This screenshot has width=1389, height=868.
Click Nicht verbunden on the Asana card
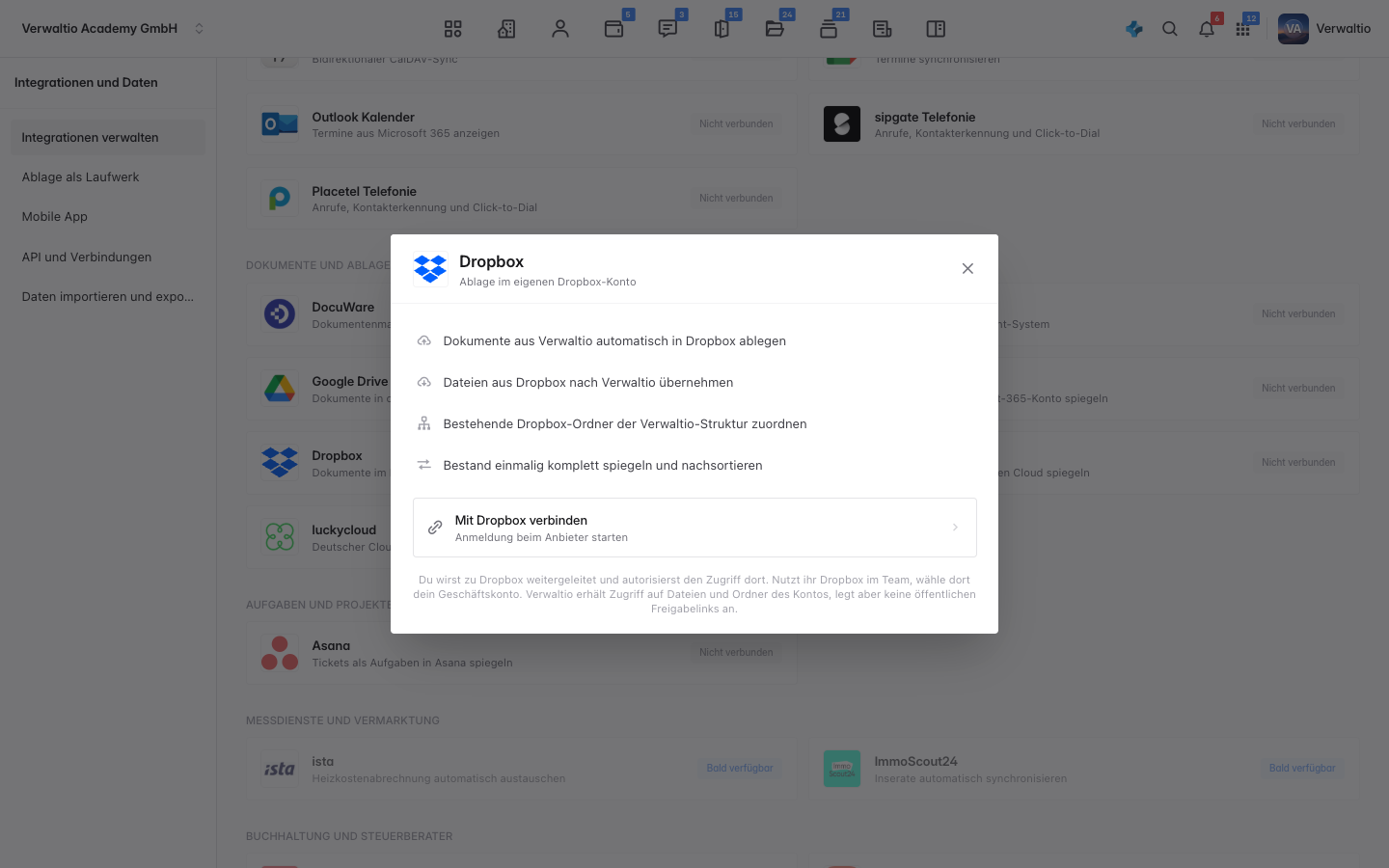click(736, 653)
